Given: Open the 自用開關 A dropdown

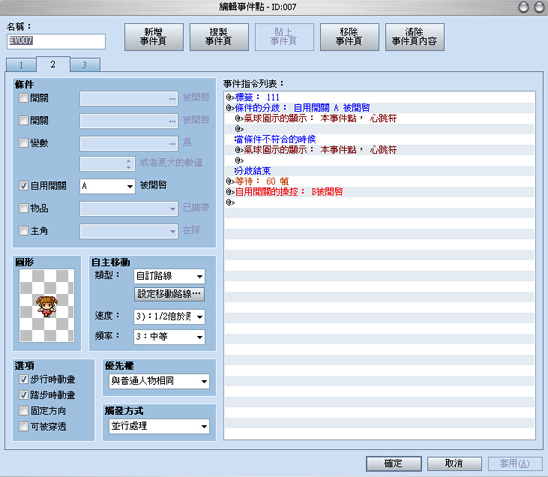Looking at the screenshot, I should (x=107, y=186).
